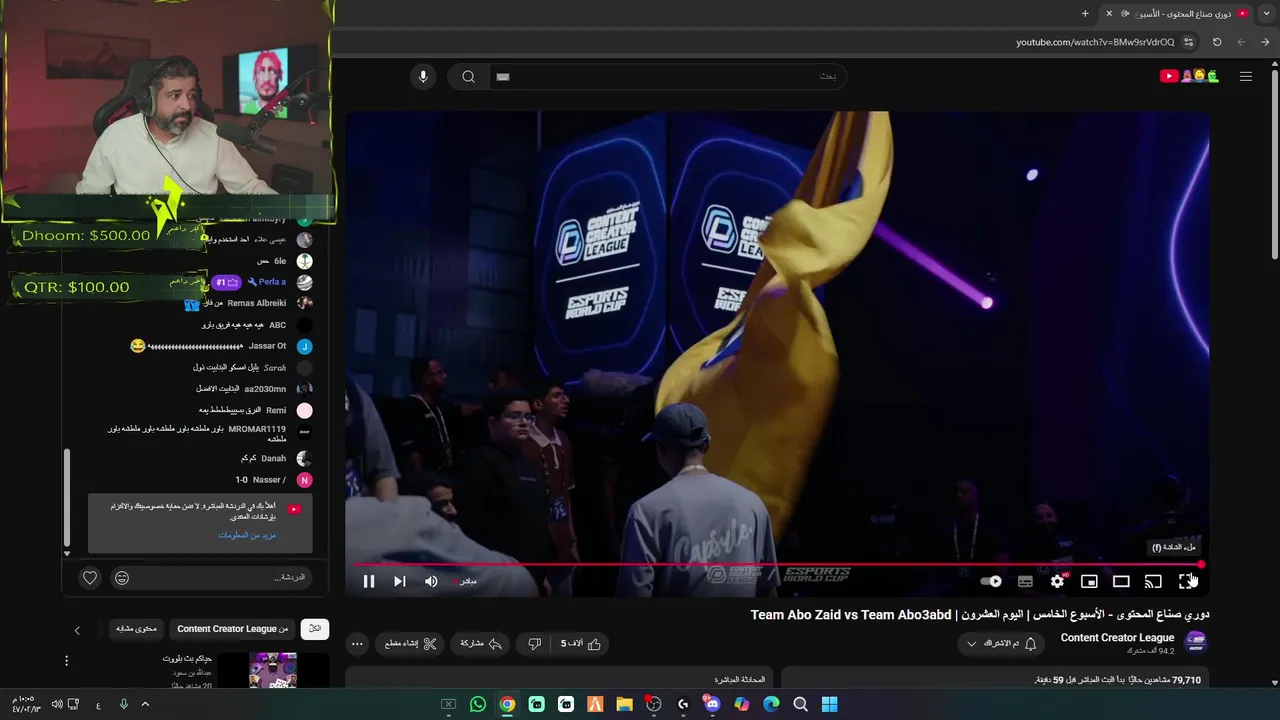The width and height of the screenshot is (1280, 720).
Task: Reload the page
Action: (1217, 42)
